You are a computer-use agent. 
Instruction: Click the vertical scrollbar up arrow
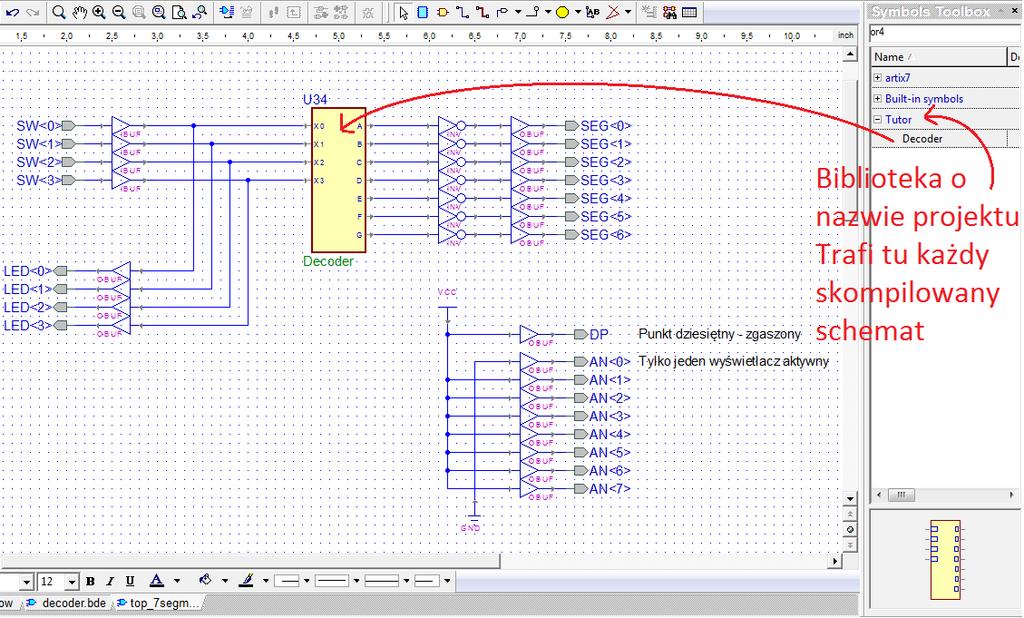coord(850,54)
